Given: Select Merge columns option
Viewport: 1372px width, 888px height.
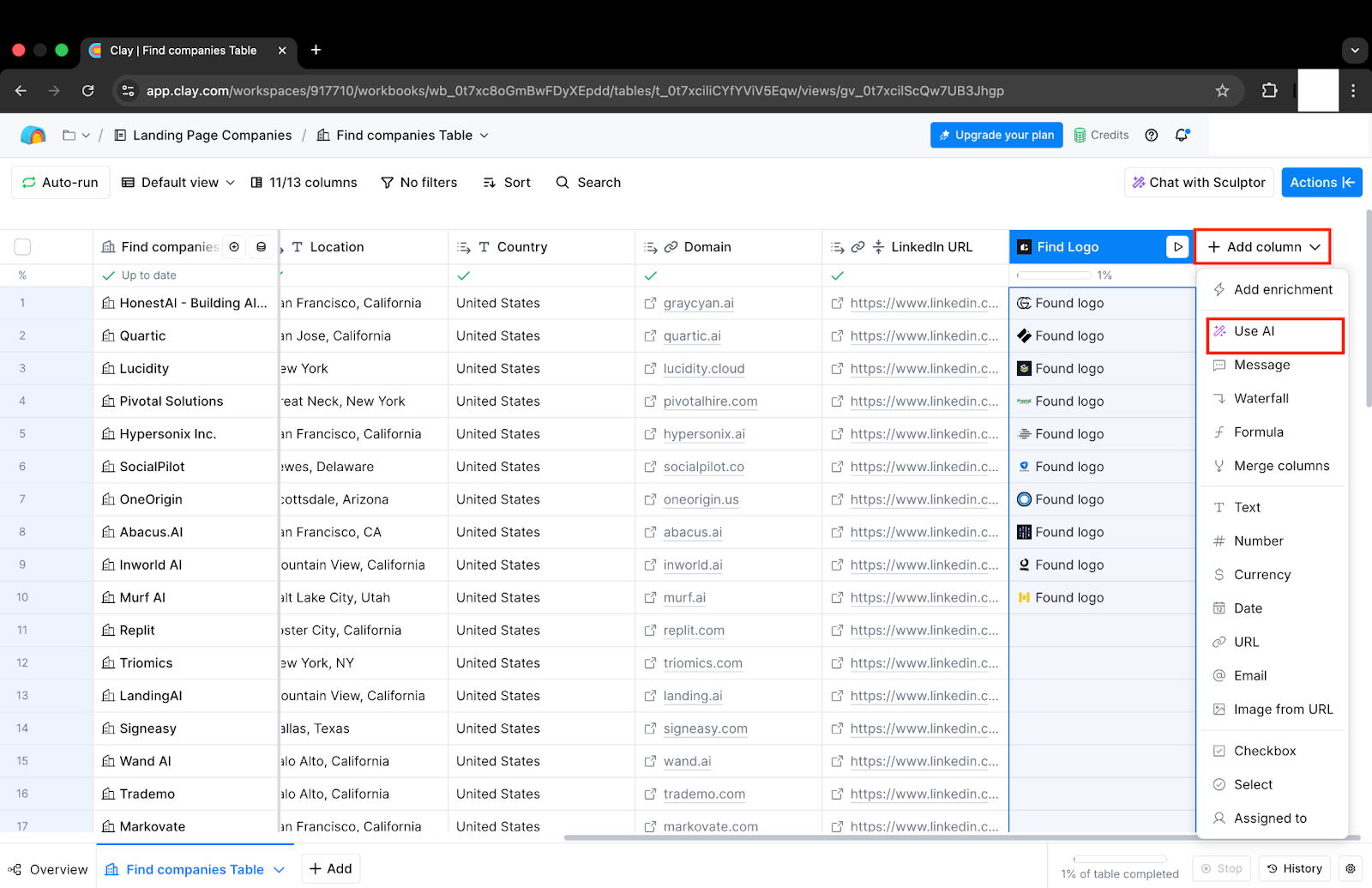Looking at the screenshot, I should click(1273, 466).
